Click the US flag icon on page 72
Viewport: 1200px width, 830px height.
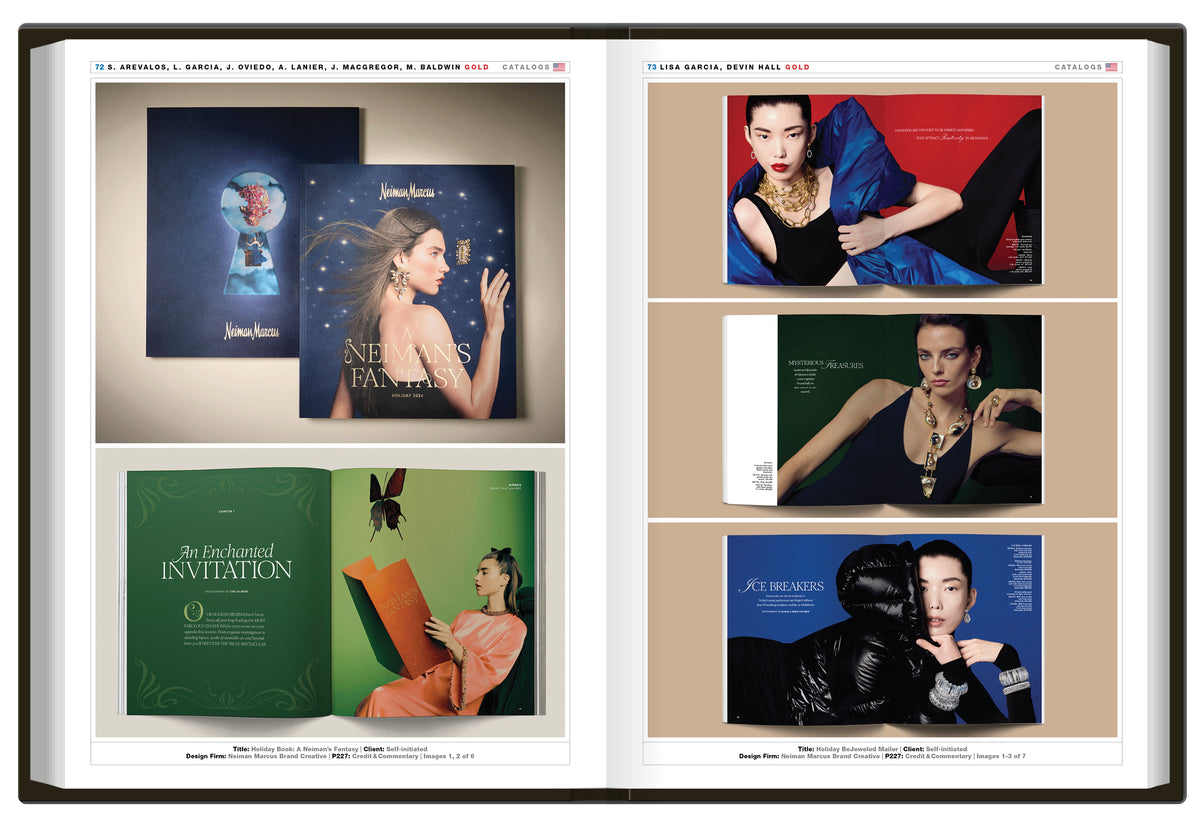coord(559,67)
